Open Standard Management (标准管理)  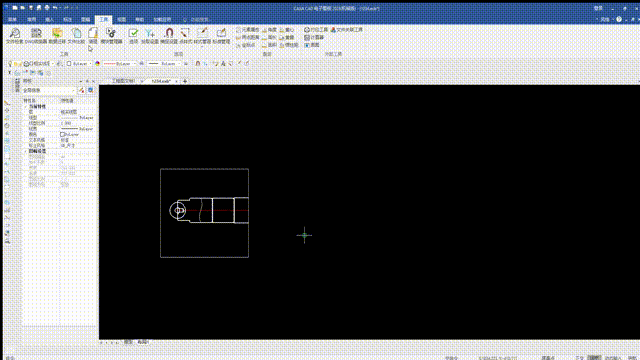[221, 36]
